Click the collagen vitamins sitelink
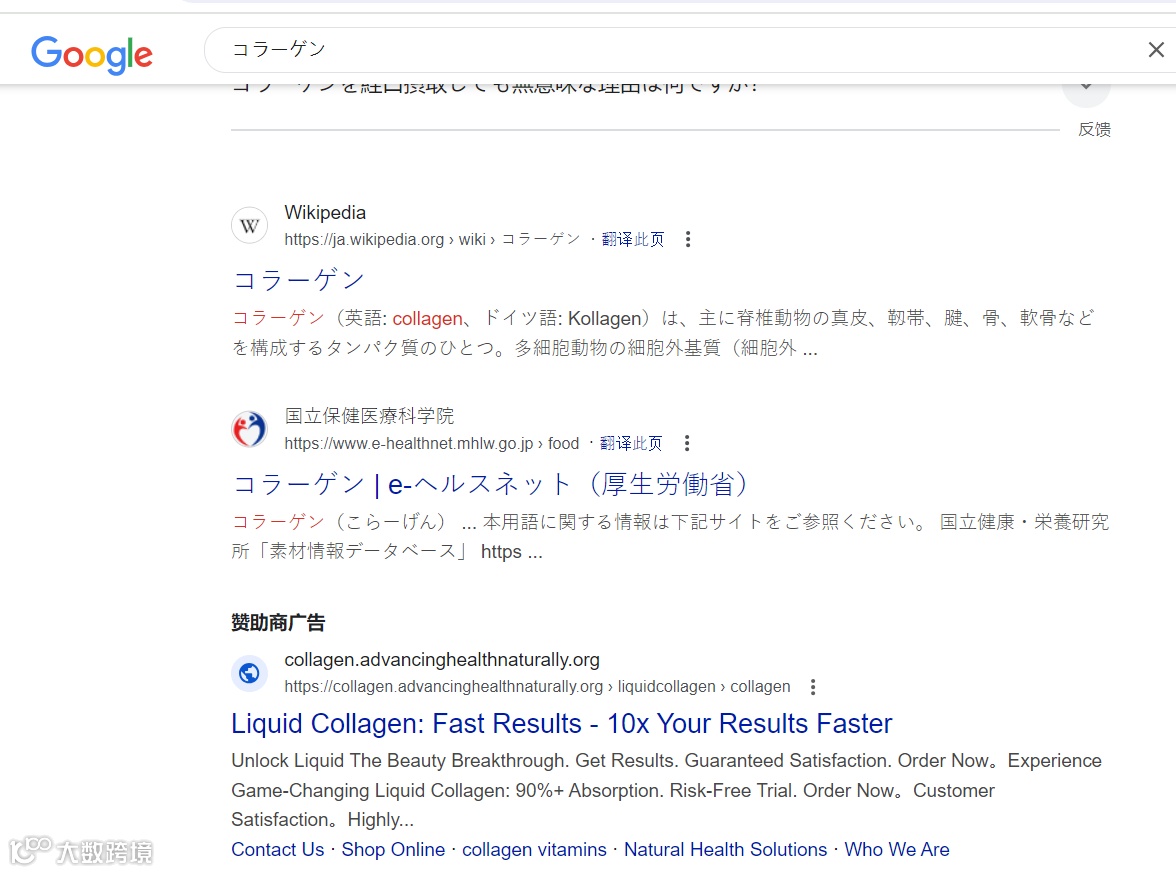1176x873 pixels. click(x=534, y=850)
